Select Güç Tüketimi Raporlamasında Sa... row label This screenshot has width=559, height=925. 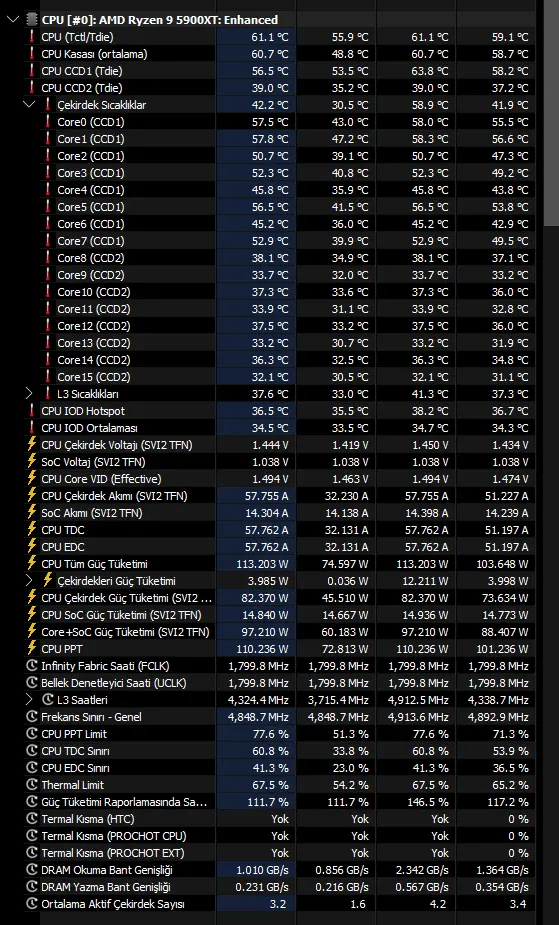point(124,802)
